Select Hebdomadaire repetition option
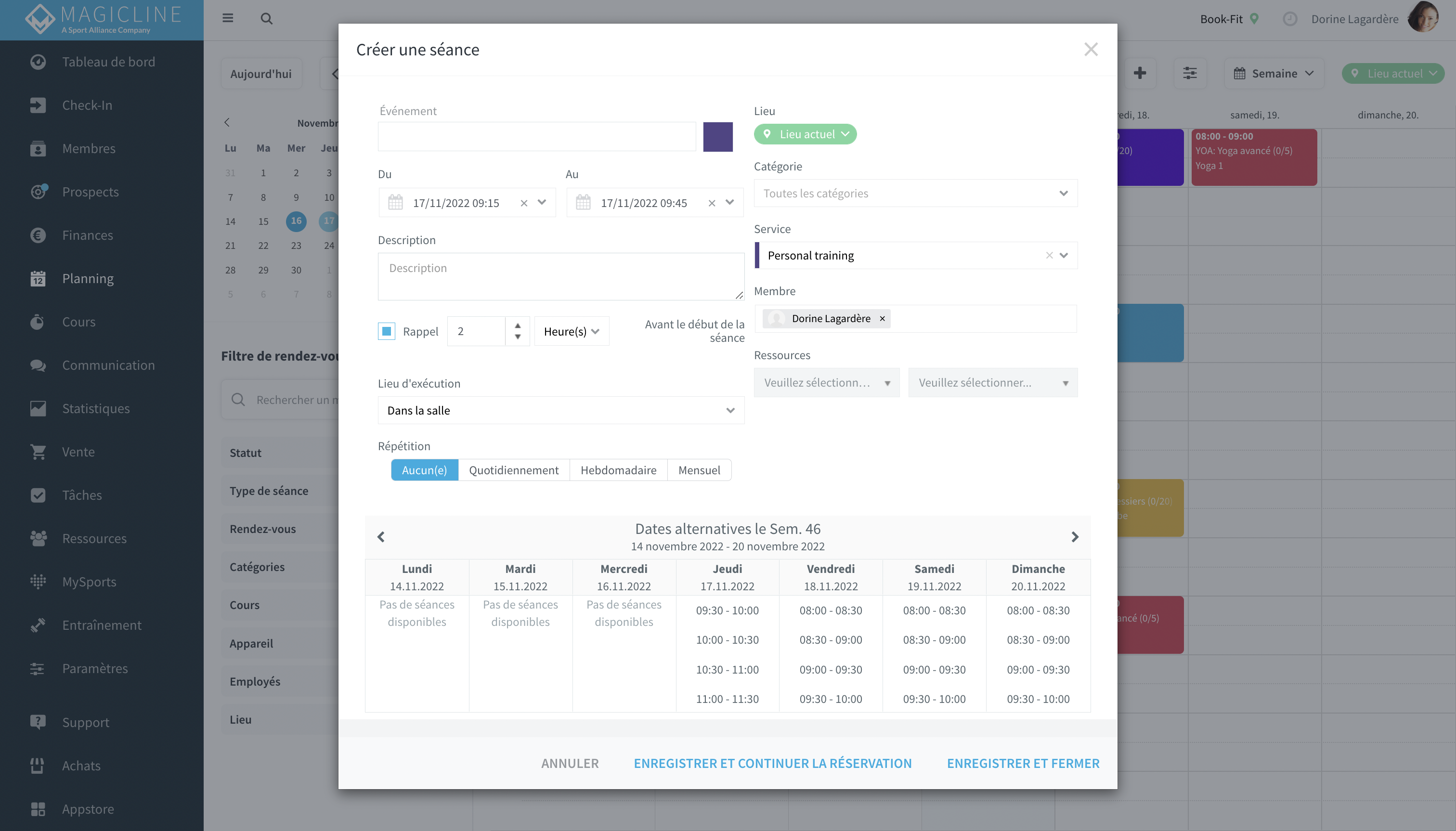This screenshot has width=1456, height=831. tap(618, 470)
